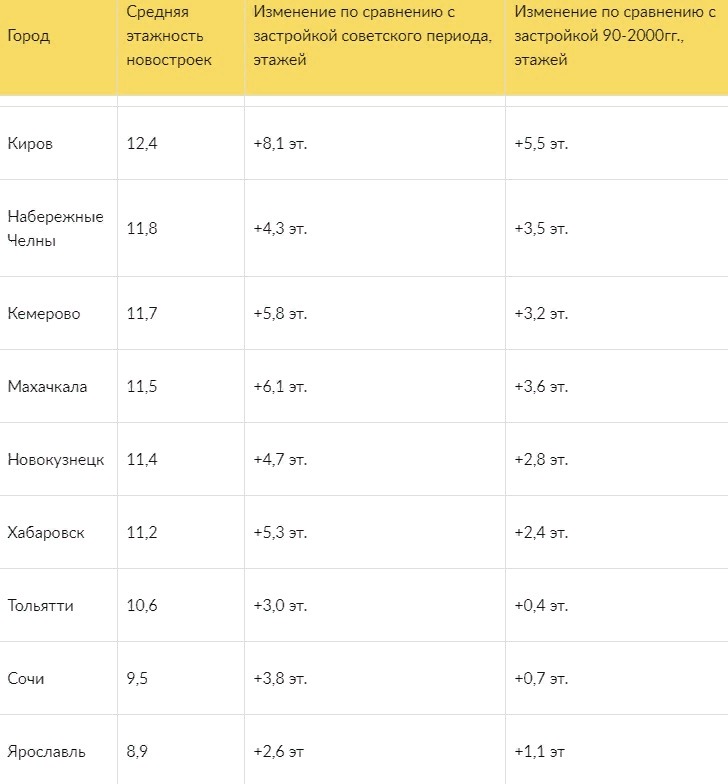Screen dimensions: 728x784
Task: Select the 11,8 average floors value
Action: [142, 228]
